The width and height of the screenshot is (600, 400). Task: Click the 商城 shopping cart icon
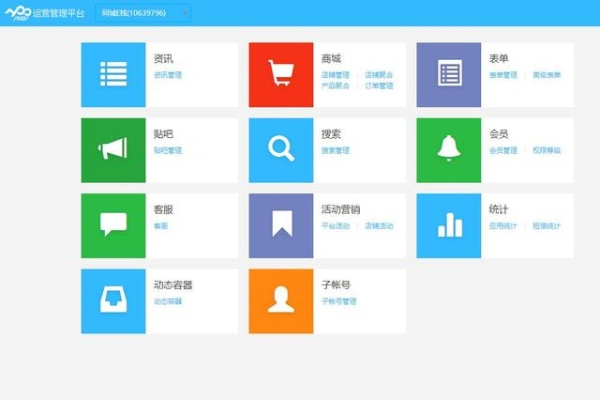[x=281, y=75]
